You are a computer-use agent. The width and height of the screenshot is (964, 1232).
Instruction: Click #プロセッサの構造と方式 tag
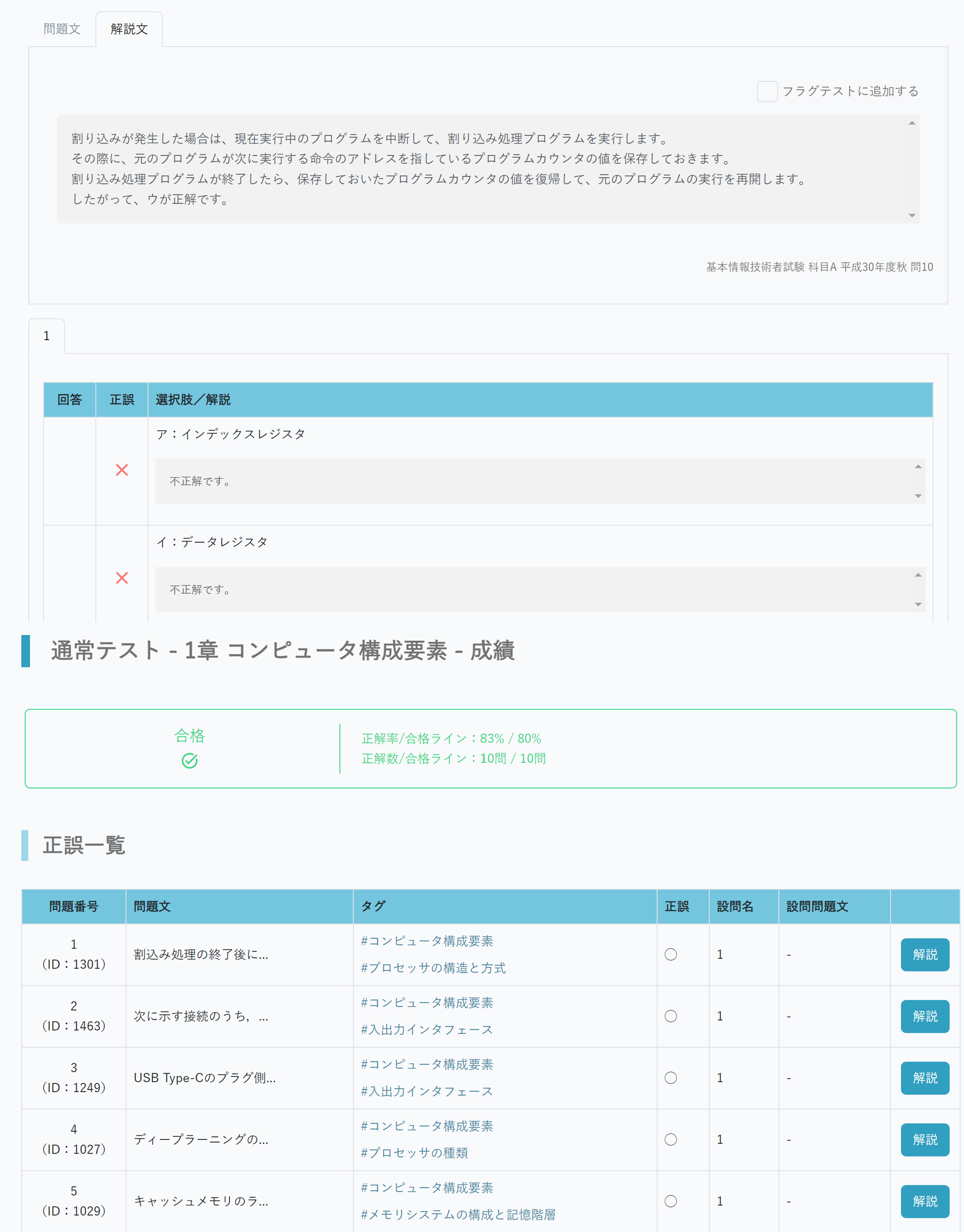[x=433, y=968]
